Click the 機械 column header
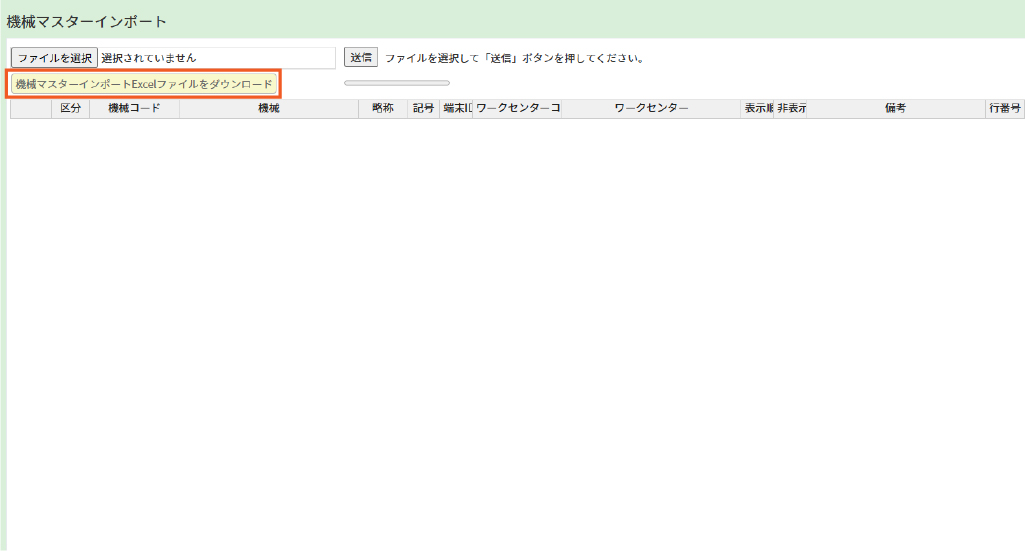Viewport: 1025px width, 551px height. [268, 108]
